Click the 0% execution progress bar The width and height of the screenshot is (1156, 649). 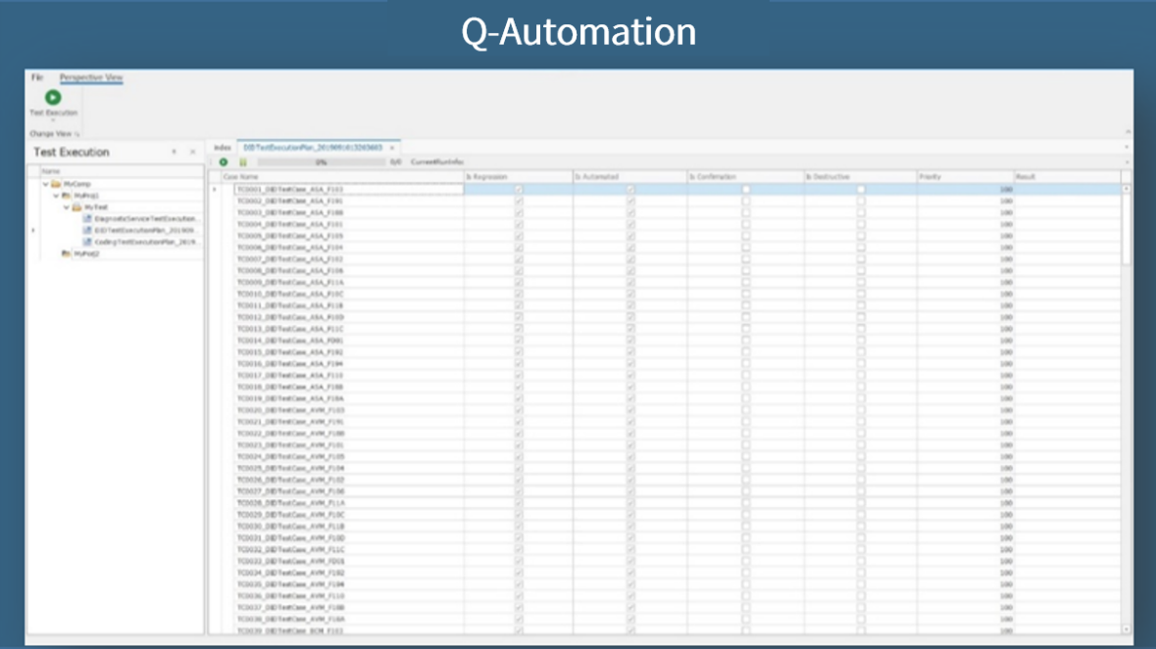pos(321,162)
